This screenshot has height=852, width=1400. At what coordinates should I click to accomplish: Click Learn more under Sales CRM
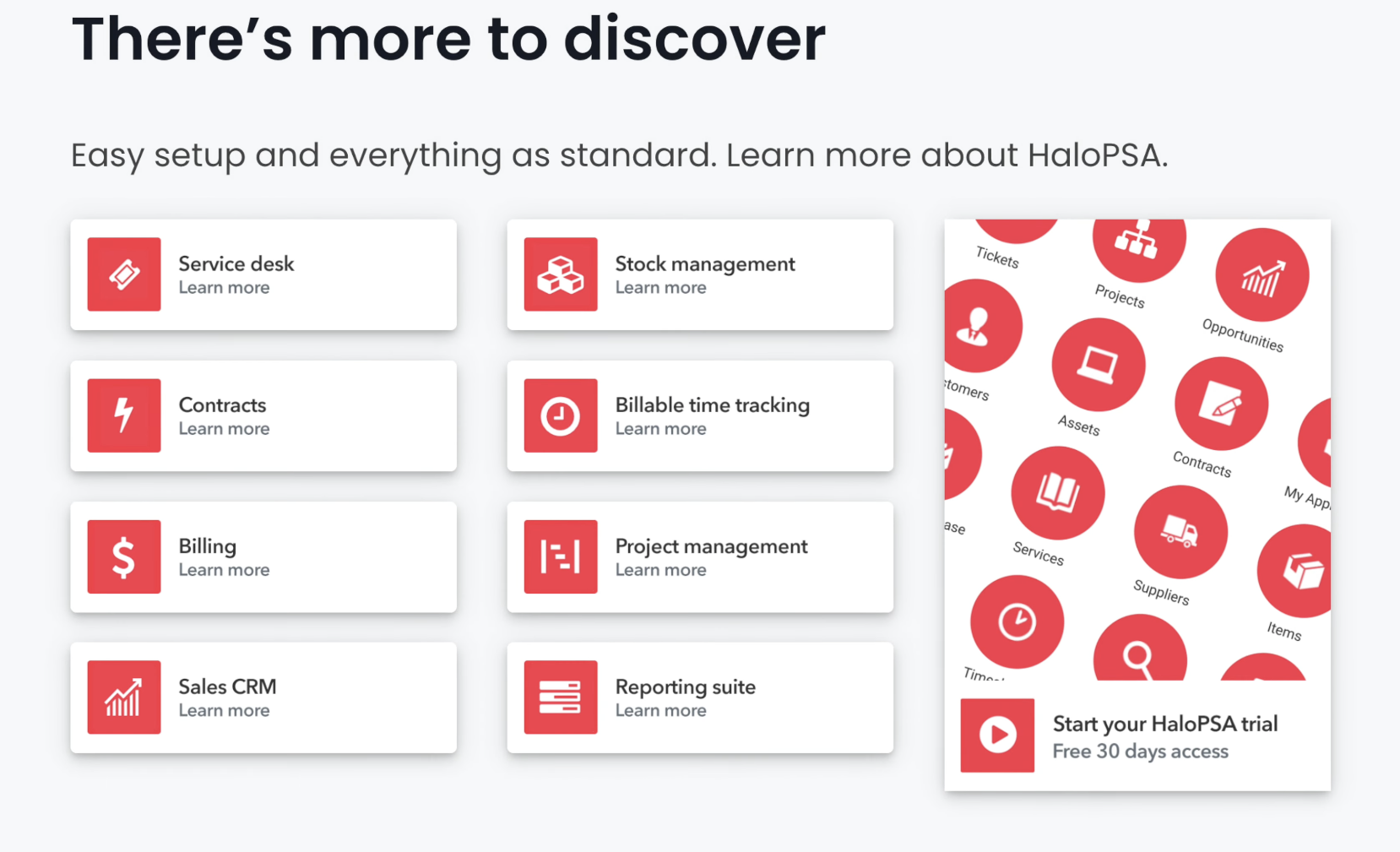pos(224,711)
